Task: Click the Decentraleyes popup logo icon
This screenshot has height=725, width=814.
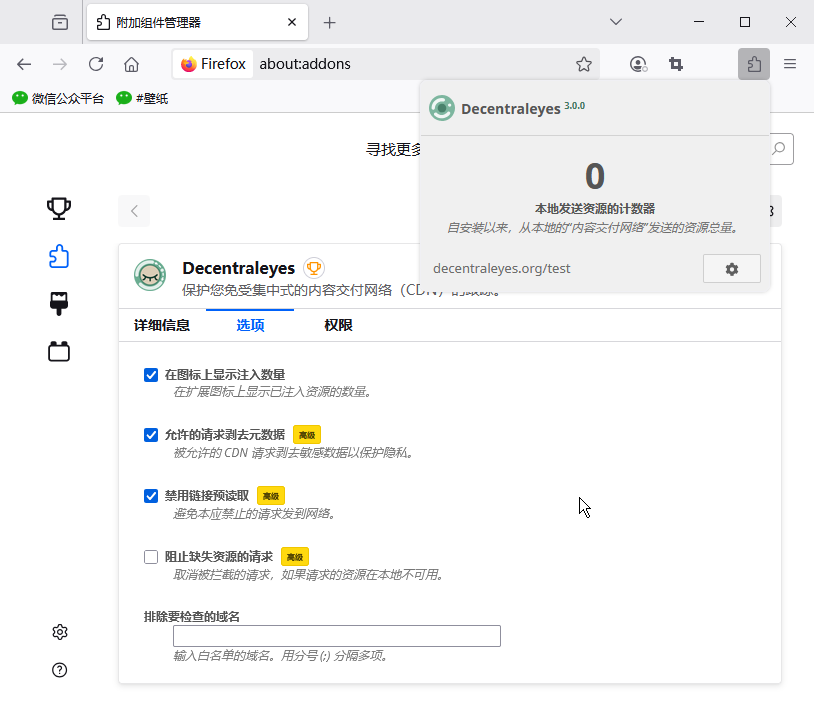Action: coord(442,108)
